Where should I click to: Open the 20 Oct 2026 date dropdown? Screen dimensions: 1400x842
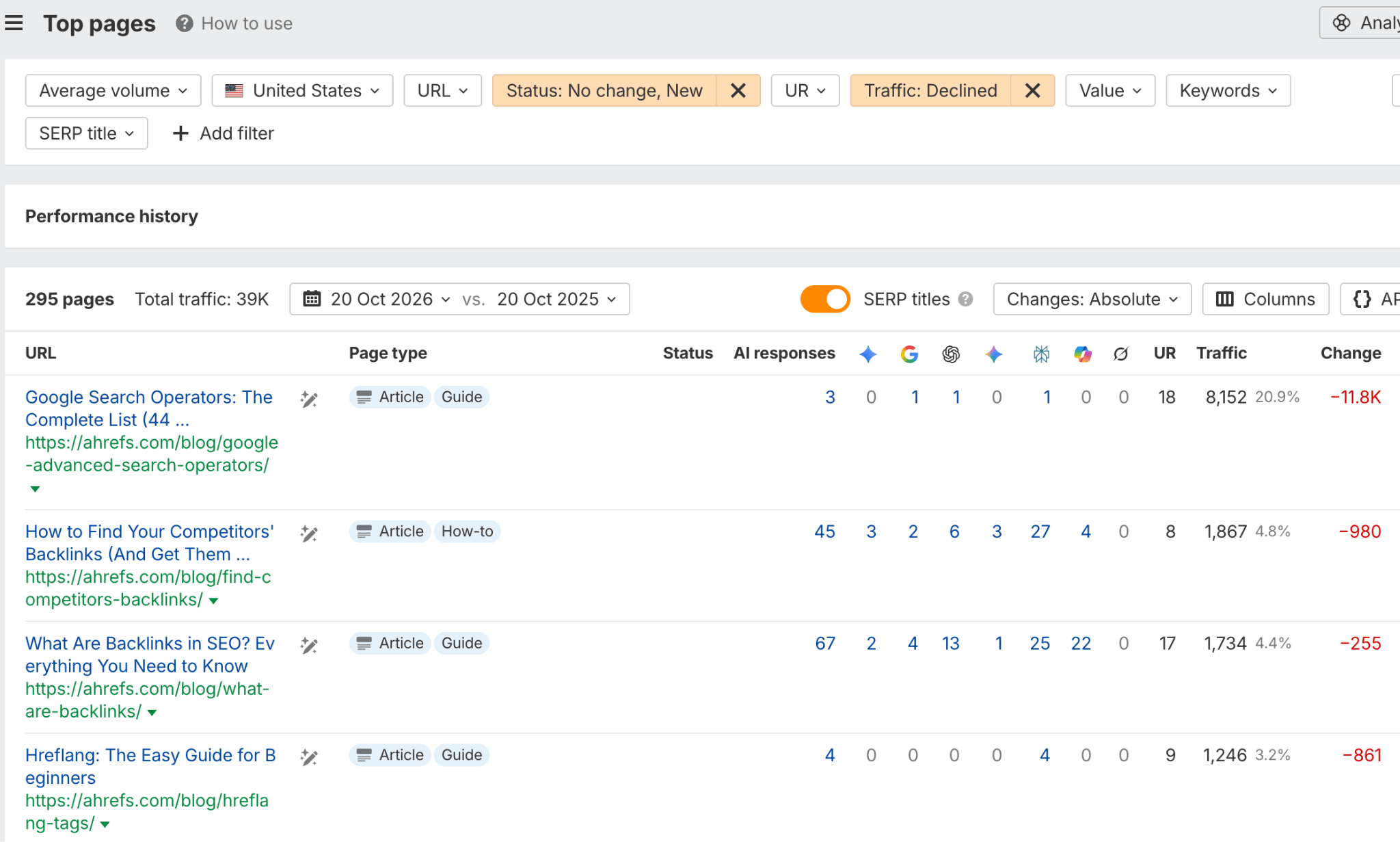[x=391, y=299]
